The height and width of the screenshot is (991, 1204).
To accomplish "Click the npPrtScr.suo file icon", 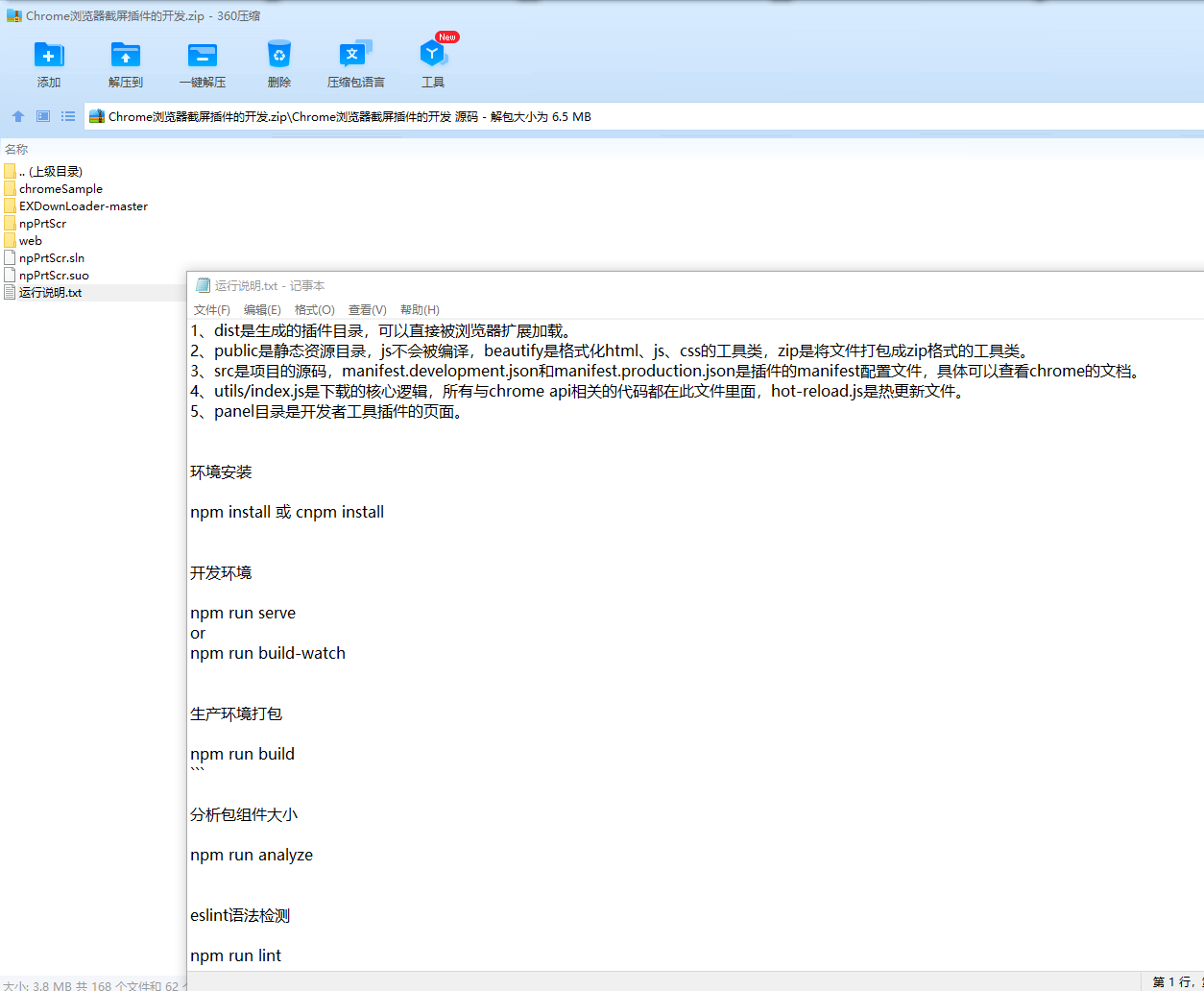I will [10, 275].
